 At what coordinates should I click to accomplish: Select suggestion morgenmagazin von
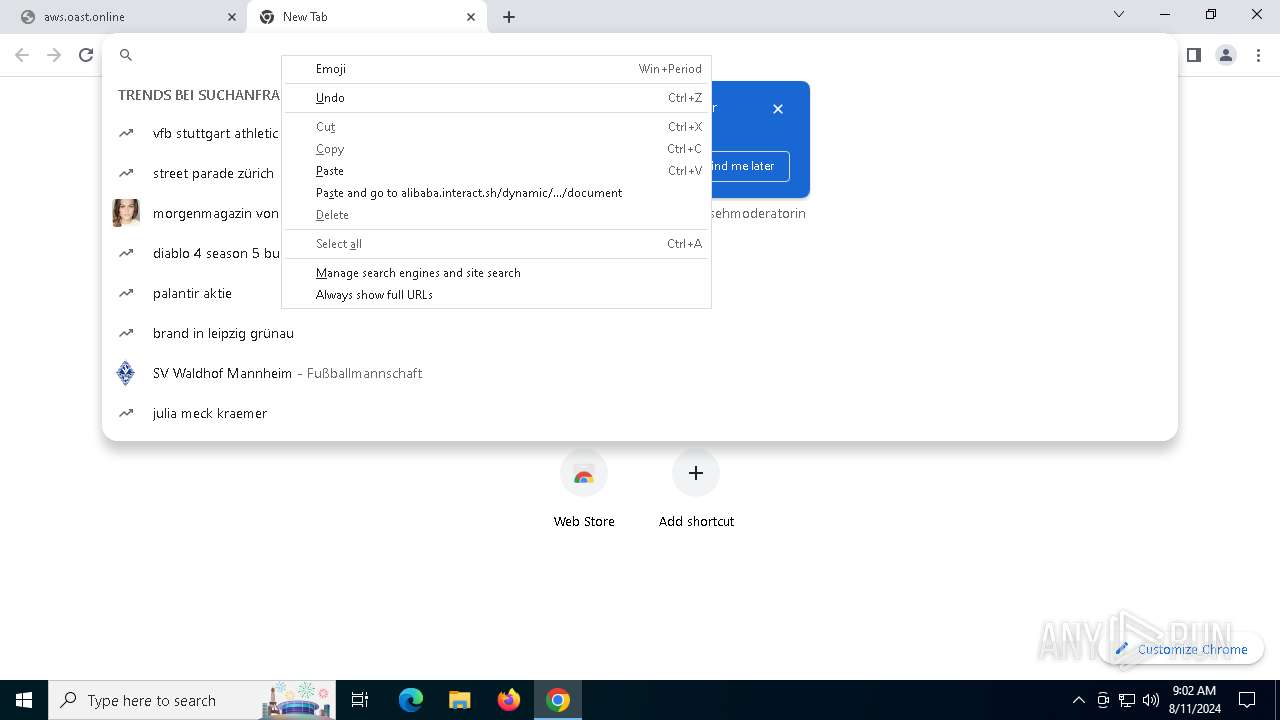216,213
